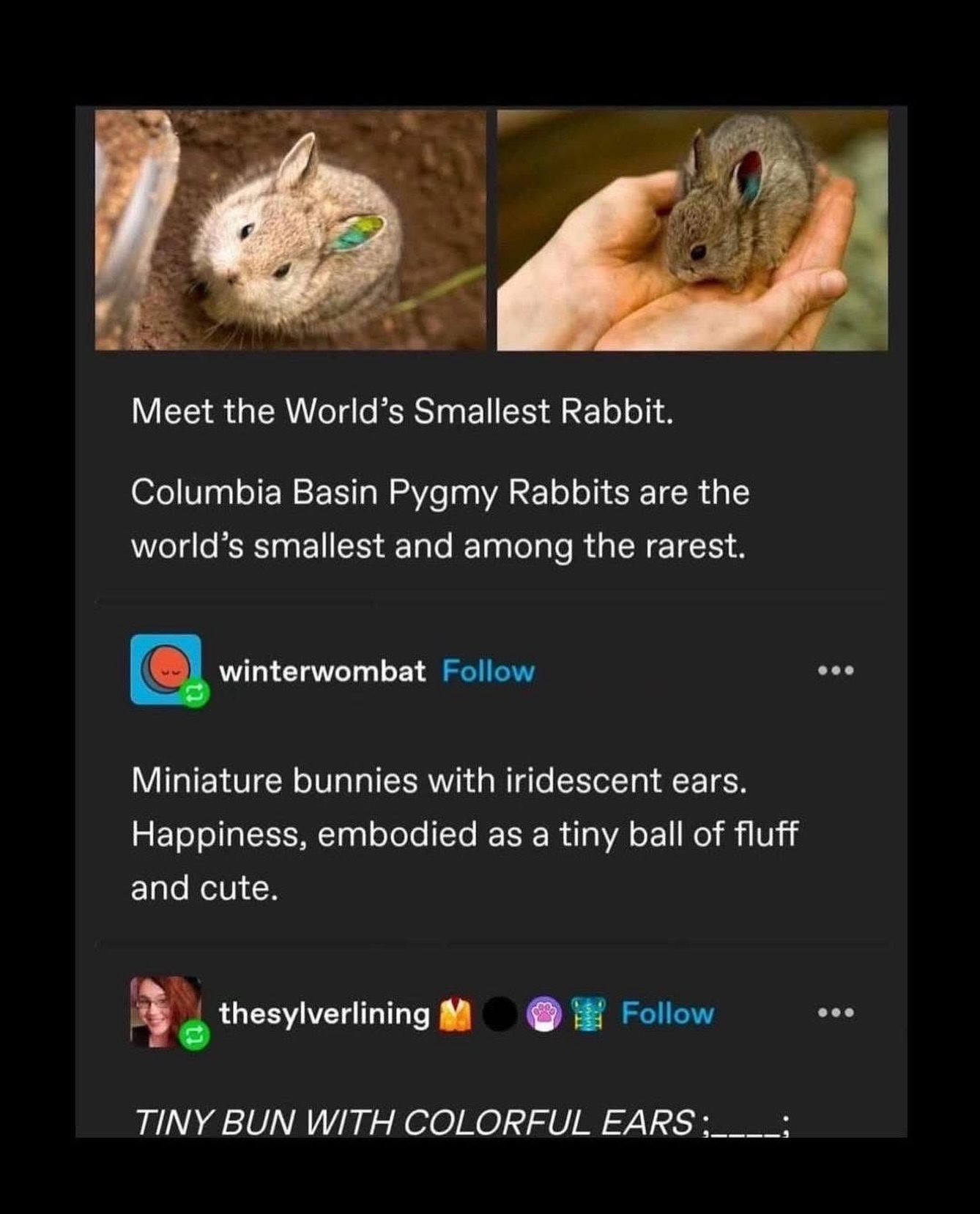This screenshot has width=980, height=1214.
Task: Follow the winterwombat blog
Action: pos(489,671)
